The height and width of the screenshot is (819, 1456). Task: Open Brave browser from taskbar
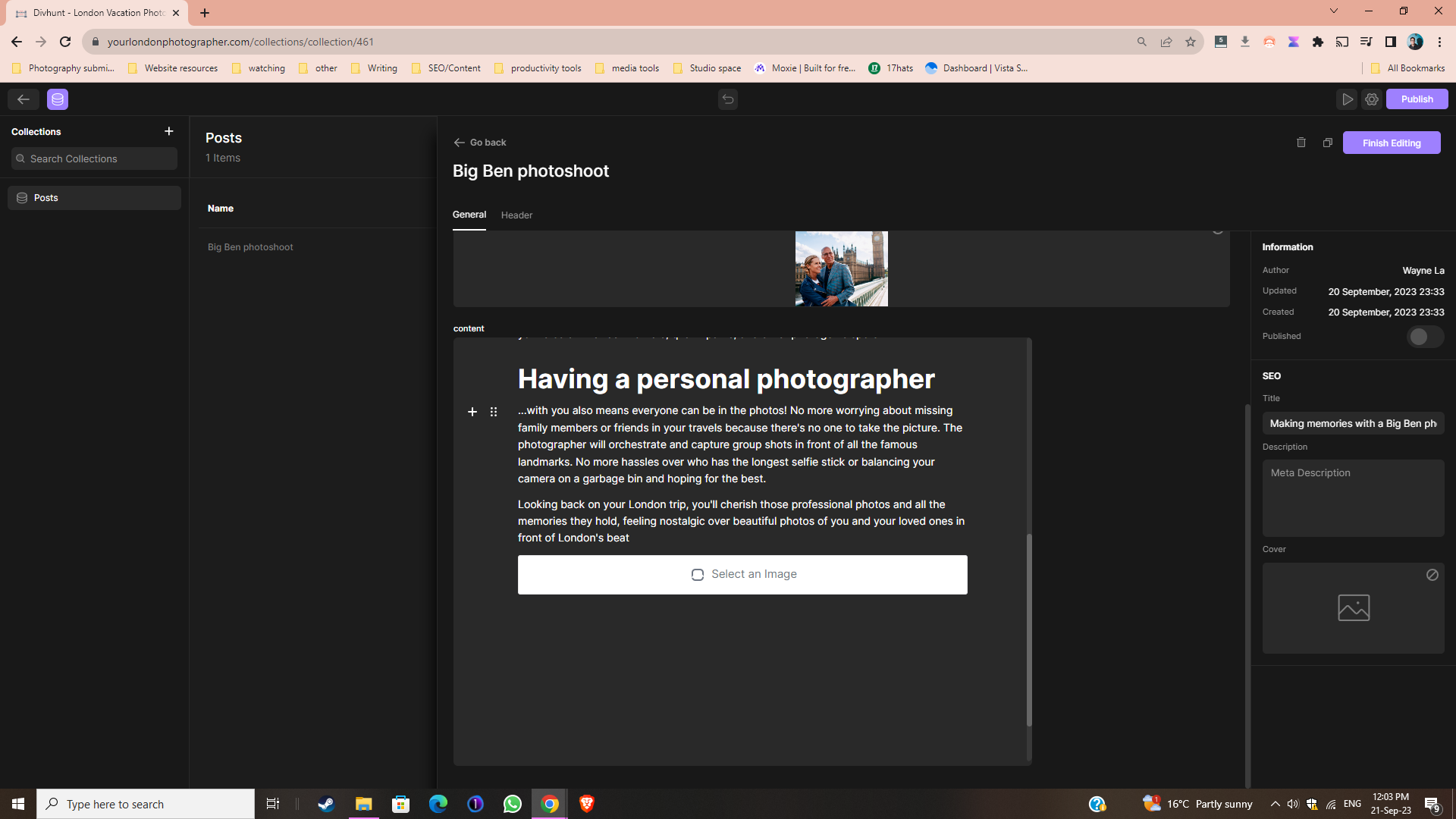[587, 804]
